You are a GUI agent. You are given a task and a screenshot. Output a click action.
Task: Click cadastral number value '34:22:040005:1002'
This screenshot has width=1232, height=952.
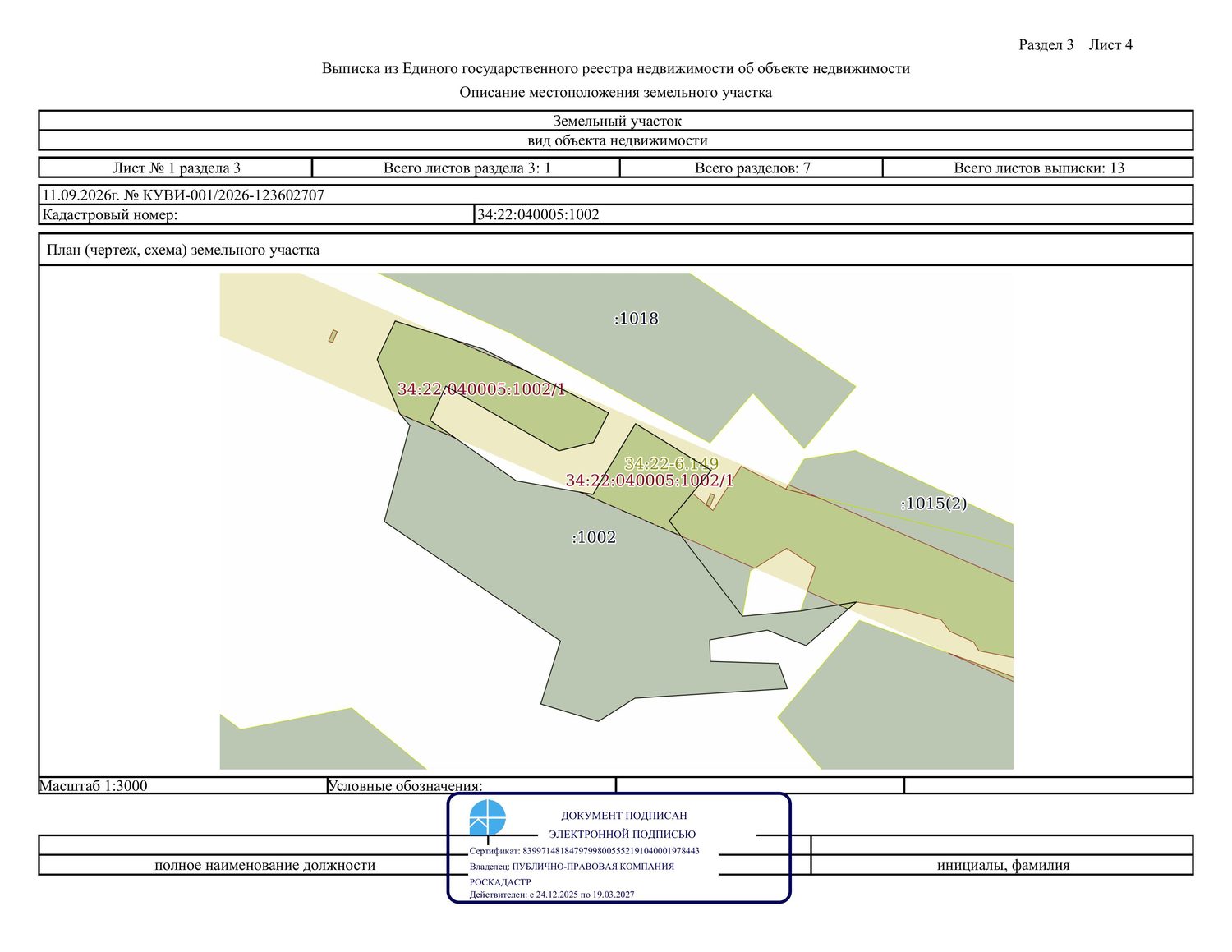[x=538, y=214]
